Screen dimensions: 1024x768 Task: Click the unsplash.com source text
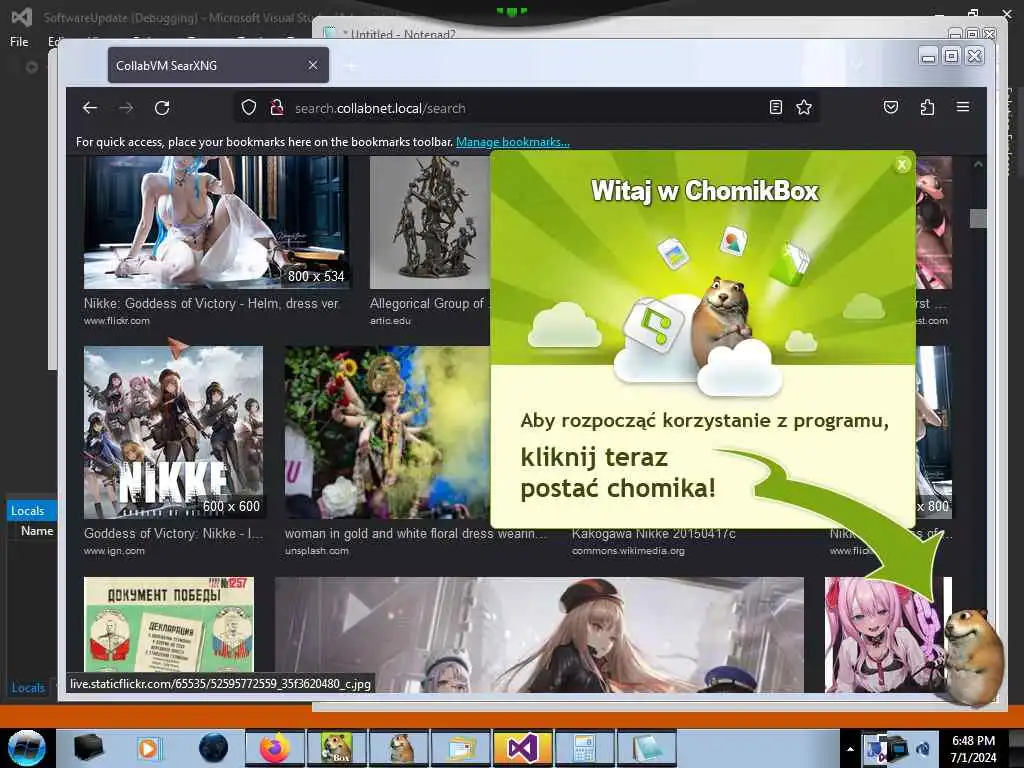[317, 551]
